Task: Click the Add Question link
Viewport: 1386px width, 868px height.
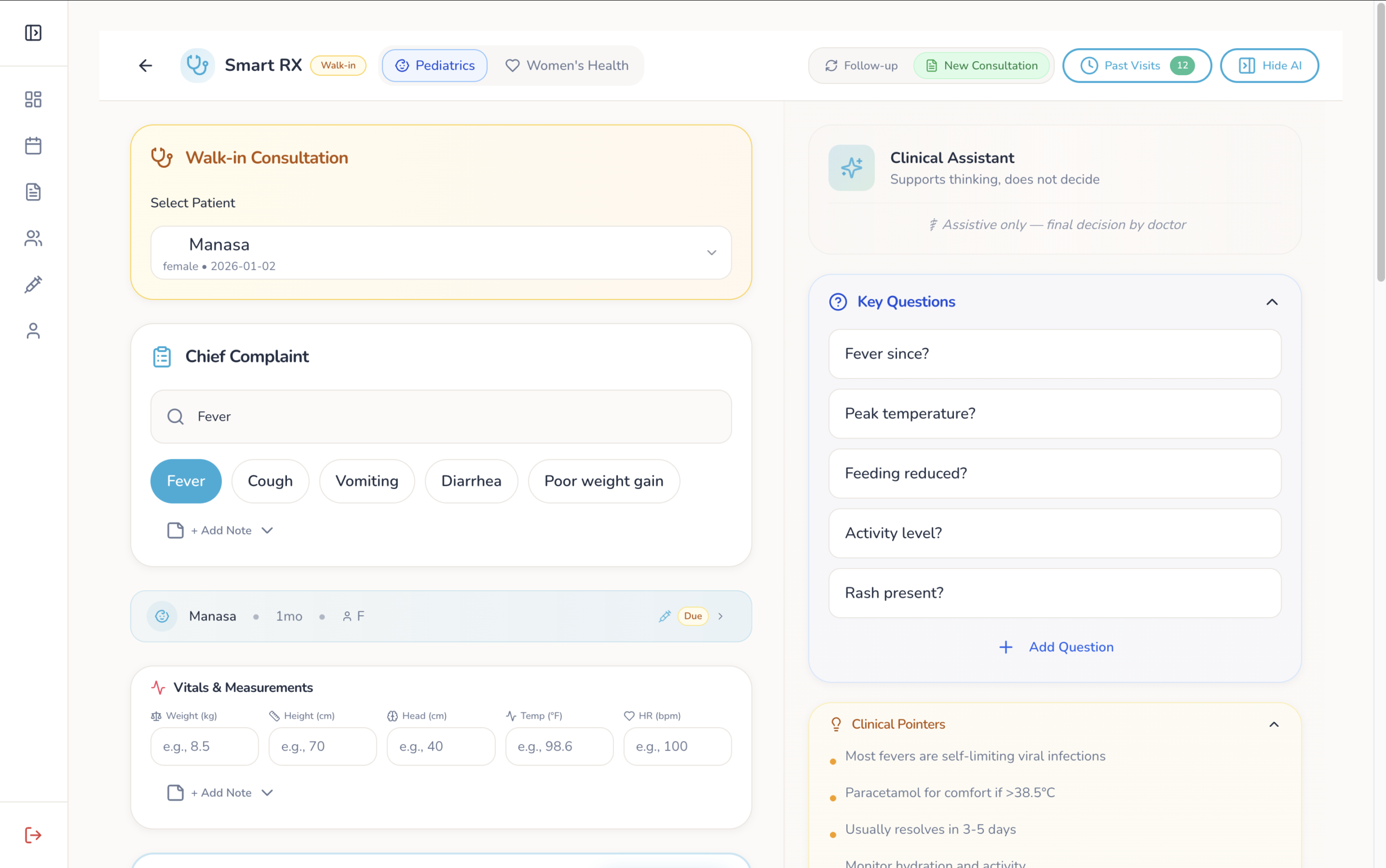Action: (1056, 647)
